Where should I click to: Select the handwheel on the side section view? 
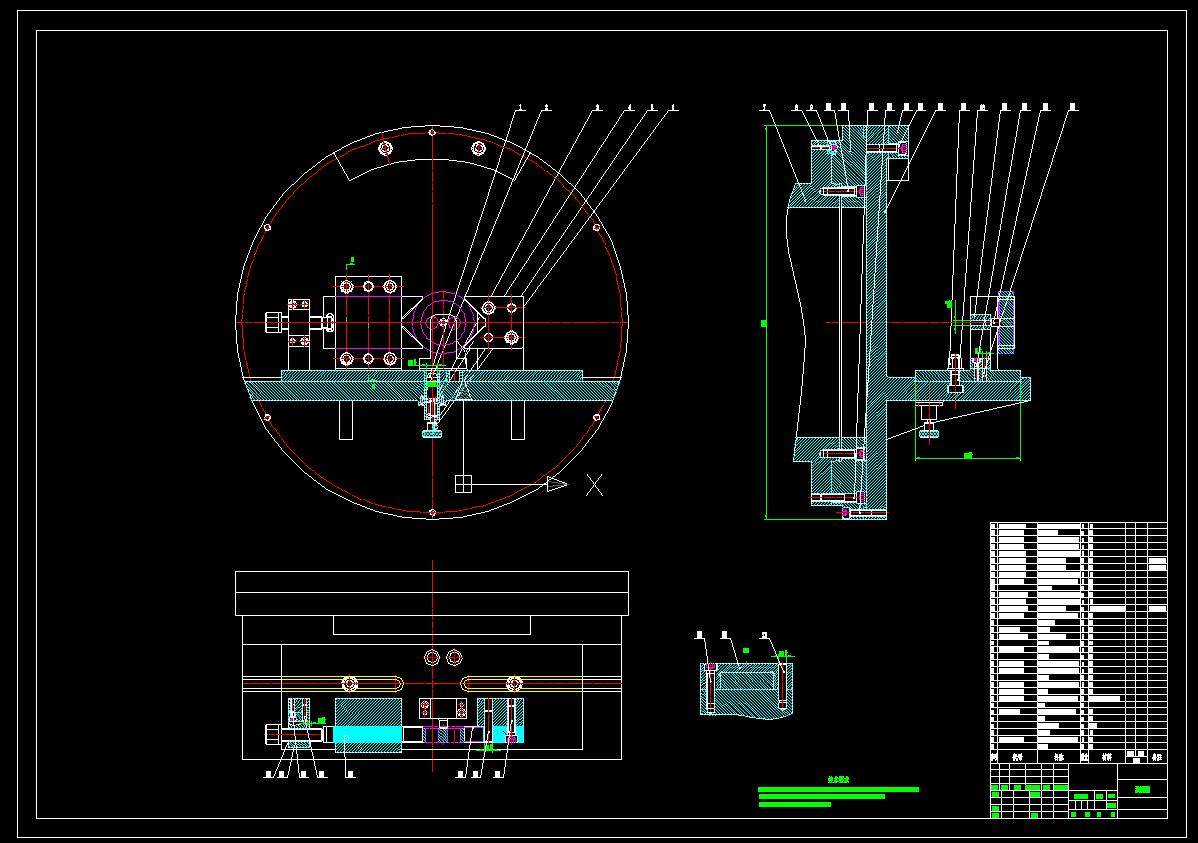[x=1007, y=323]
